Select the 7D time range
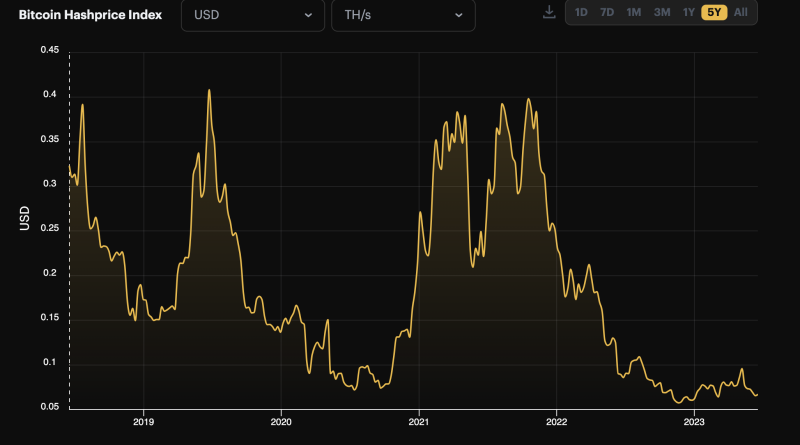This screenshot has height=445, width=800. point(607,12)
